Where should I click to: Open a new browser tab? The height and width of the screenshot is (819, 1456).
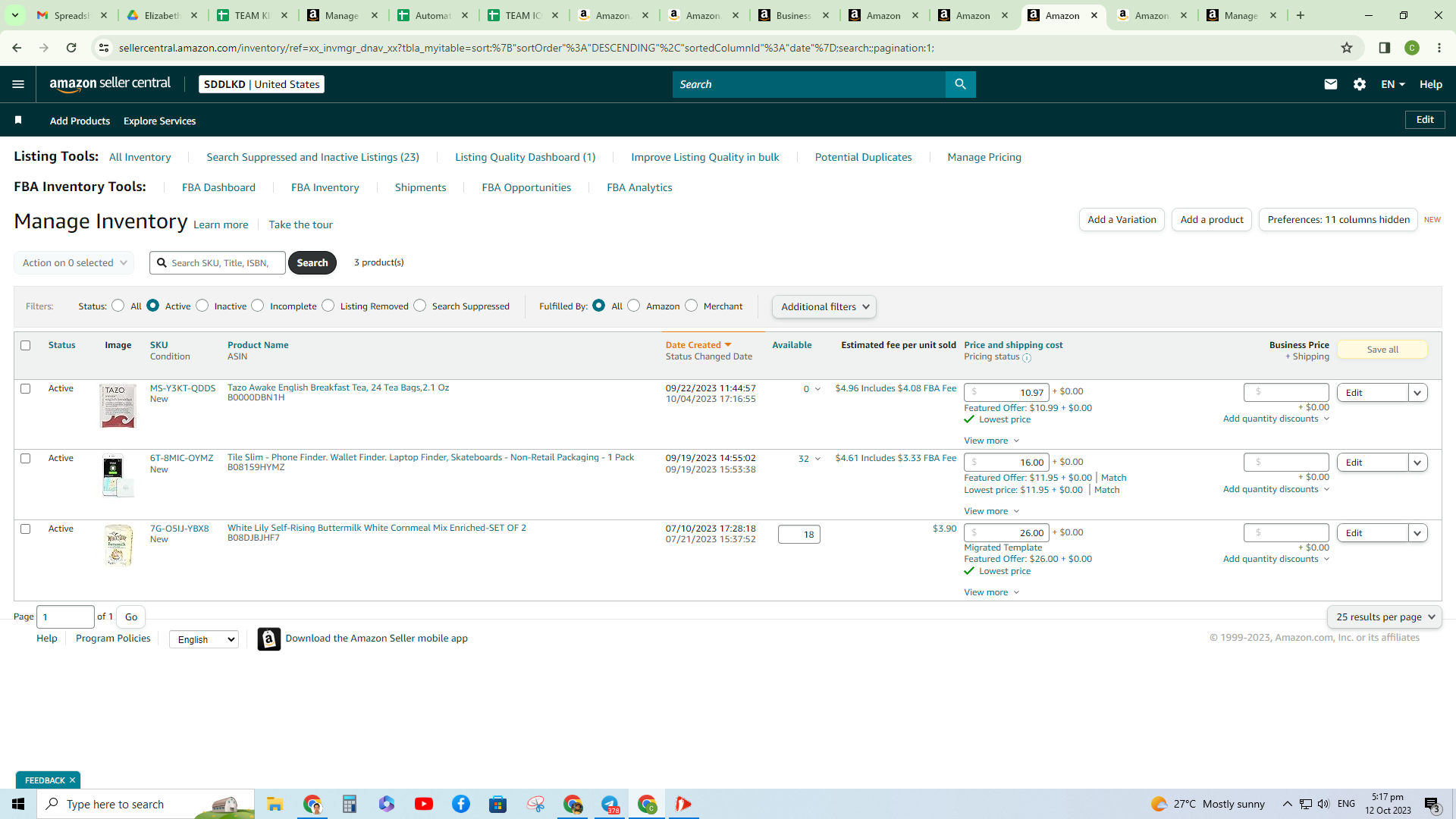click(x=1301, y=15)
